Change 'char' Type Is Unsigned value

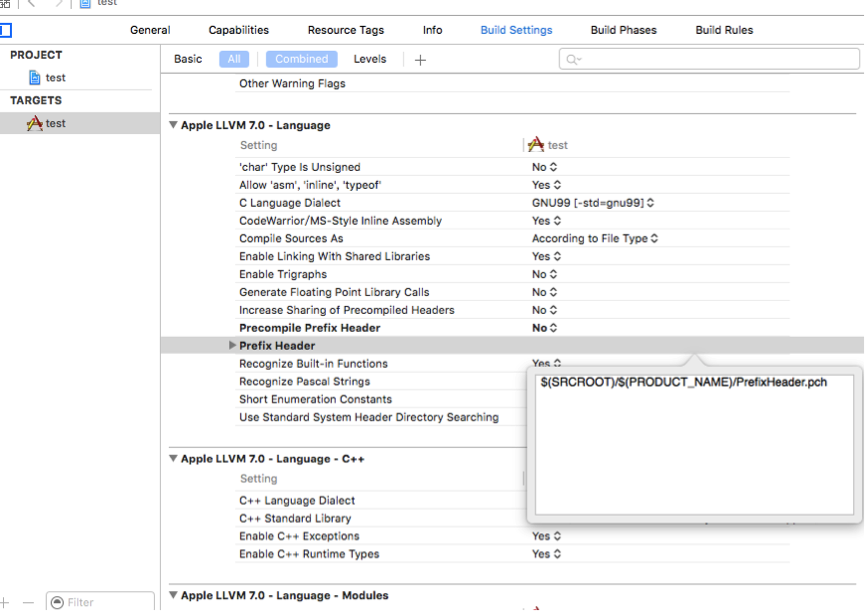coord(544,167)
